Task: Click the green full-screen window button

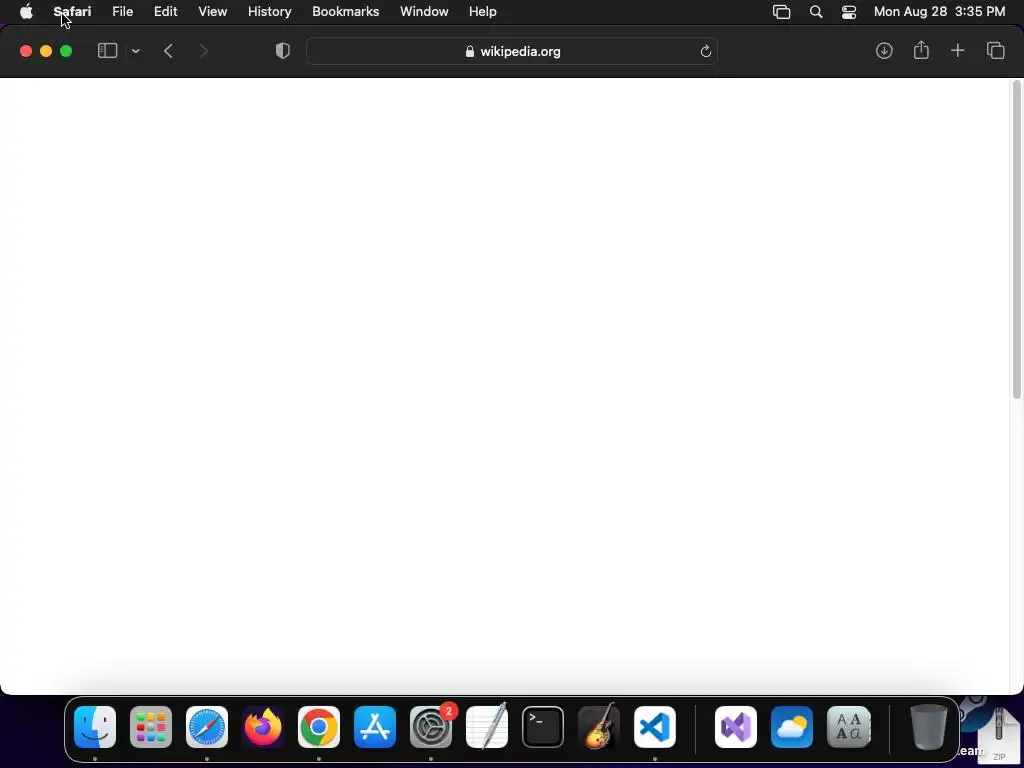Action: pyautogui.click(x=66, y=51)
